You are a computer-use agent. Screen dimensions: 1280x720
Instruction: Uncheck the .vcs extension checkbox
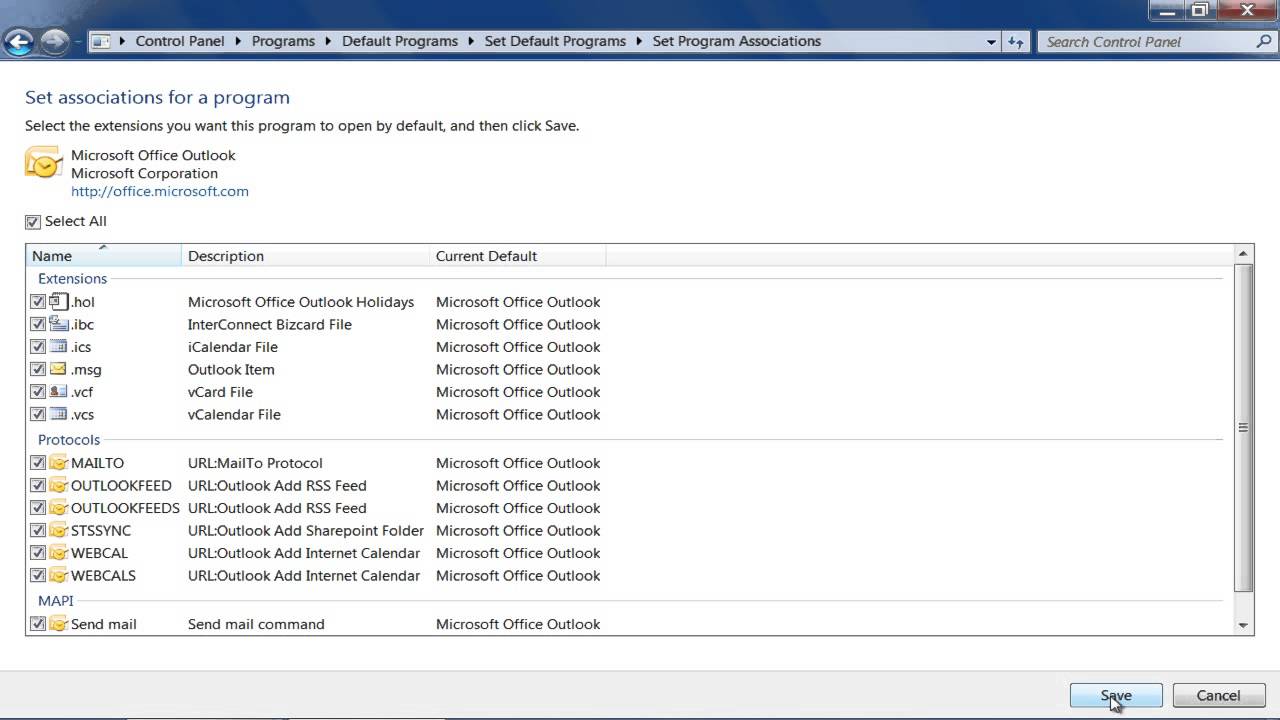coord(37,414)
